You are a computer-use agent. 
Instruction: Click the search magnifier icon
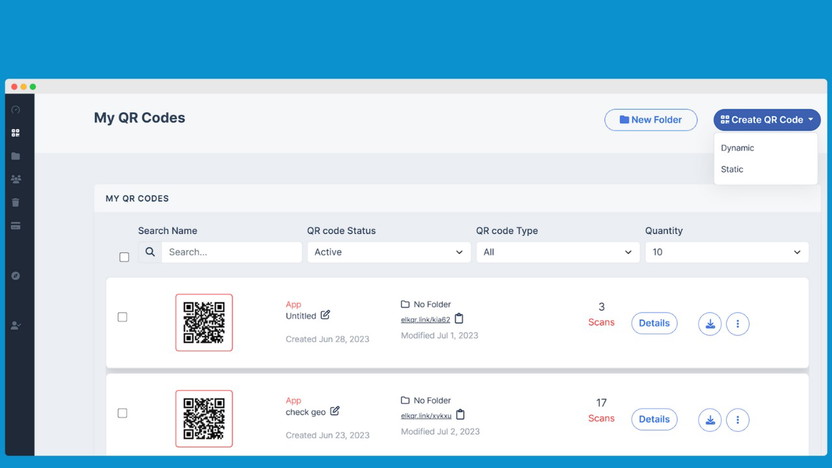(150, 252)
